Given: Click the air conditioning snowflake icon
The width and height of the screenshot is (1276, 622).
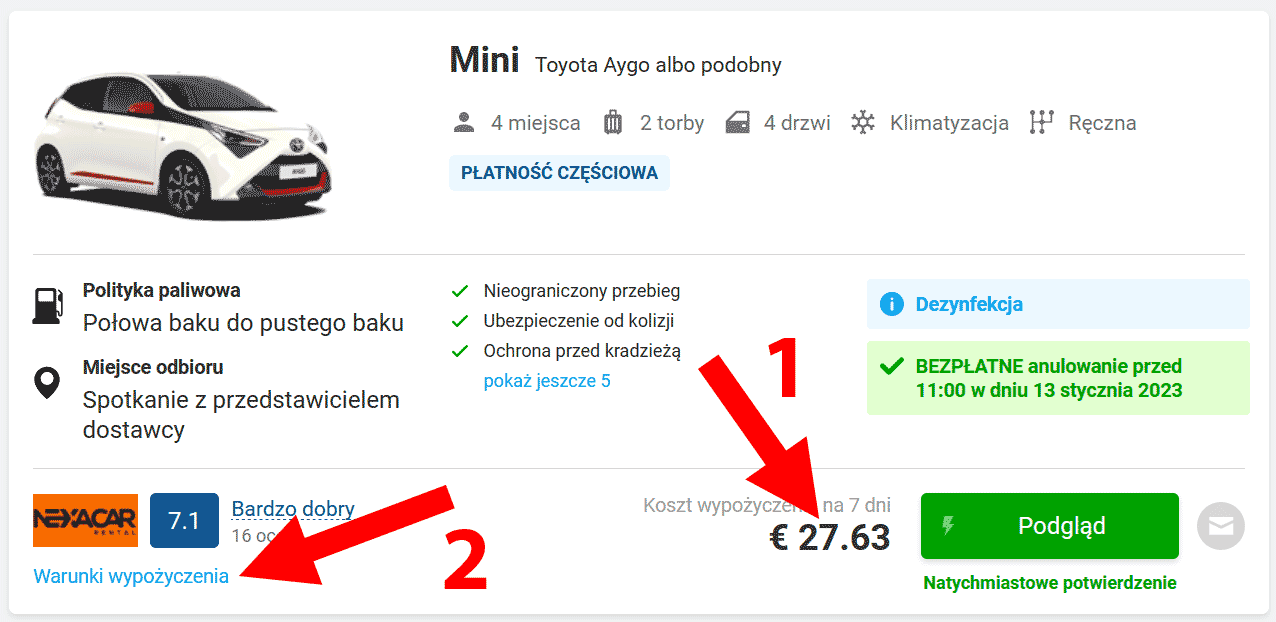Looking at the screenshot, I should click(x=863, y=123).
